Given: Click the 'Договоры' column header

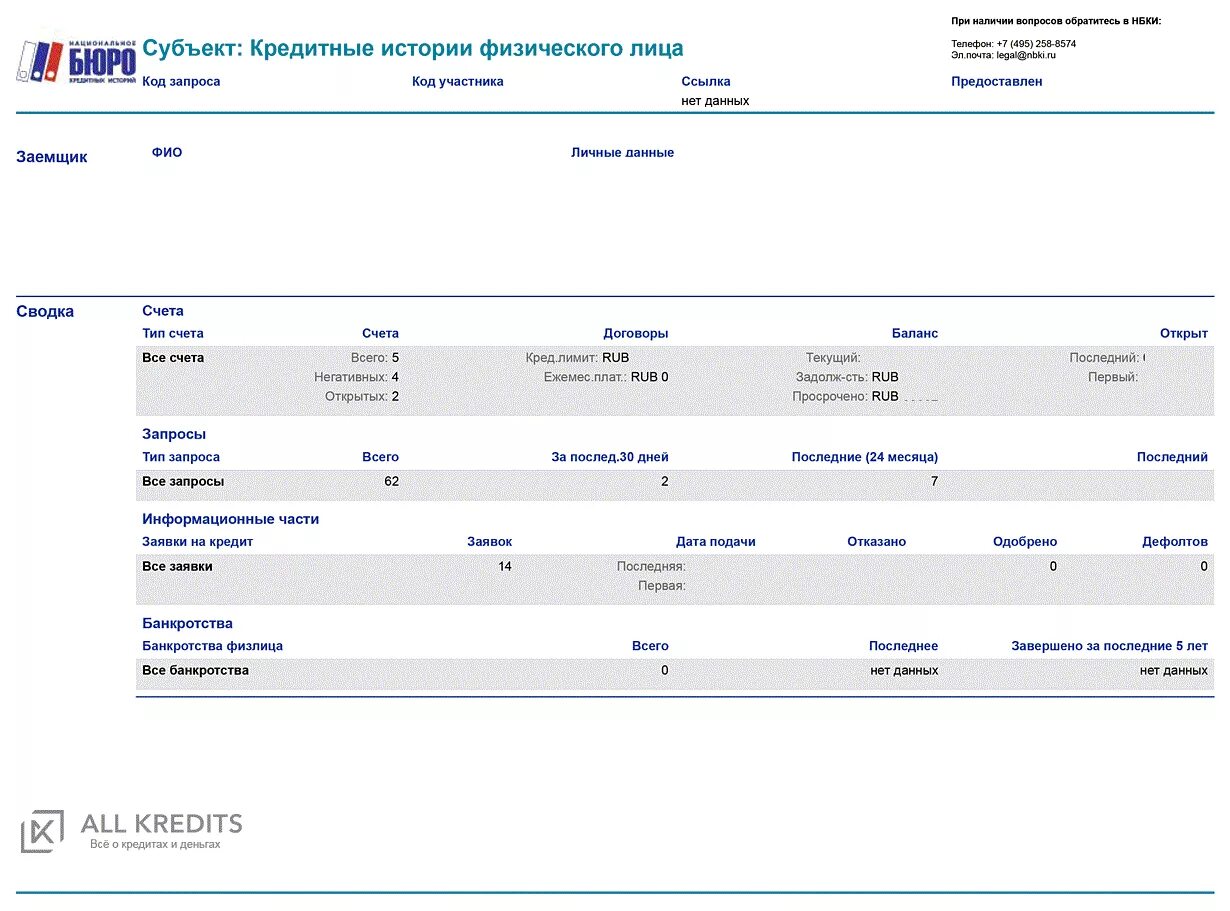Looking at the screenshot, I should tap(636, 334).
